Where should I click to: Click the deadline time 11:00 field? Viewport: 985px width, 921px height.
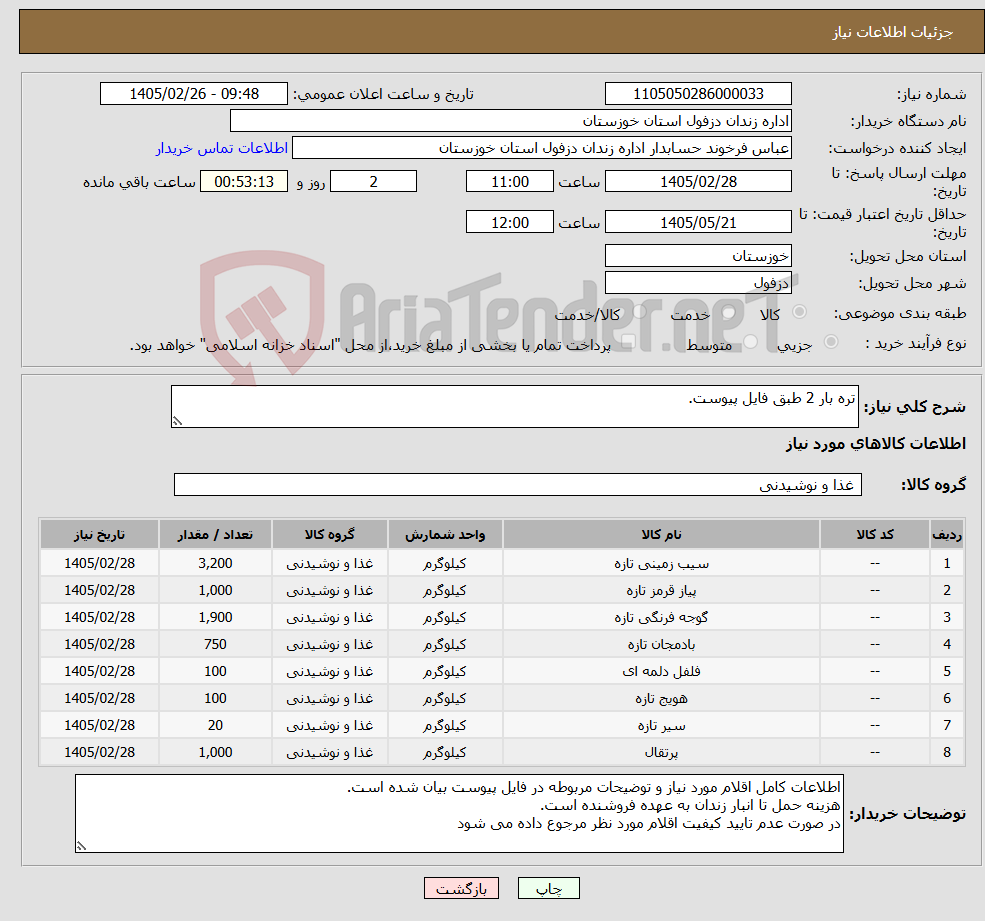[509, 182]
